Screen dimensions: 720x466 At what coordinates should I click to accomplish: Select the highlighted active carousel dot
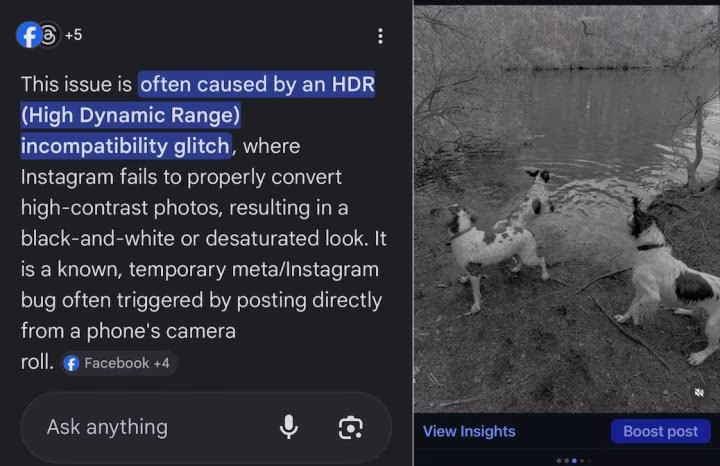pyautogui.click(x=574, y=460)
